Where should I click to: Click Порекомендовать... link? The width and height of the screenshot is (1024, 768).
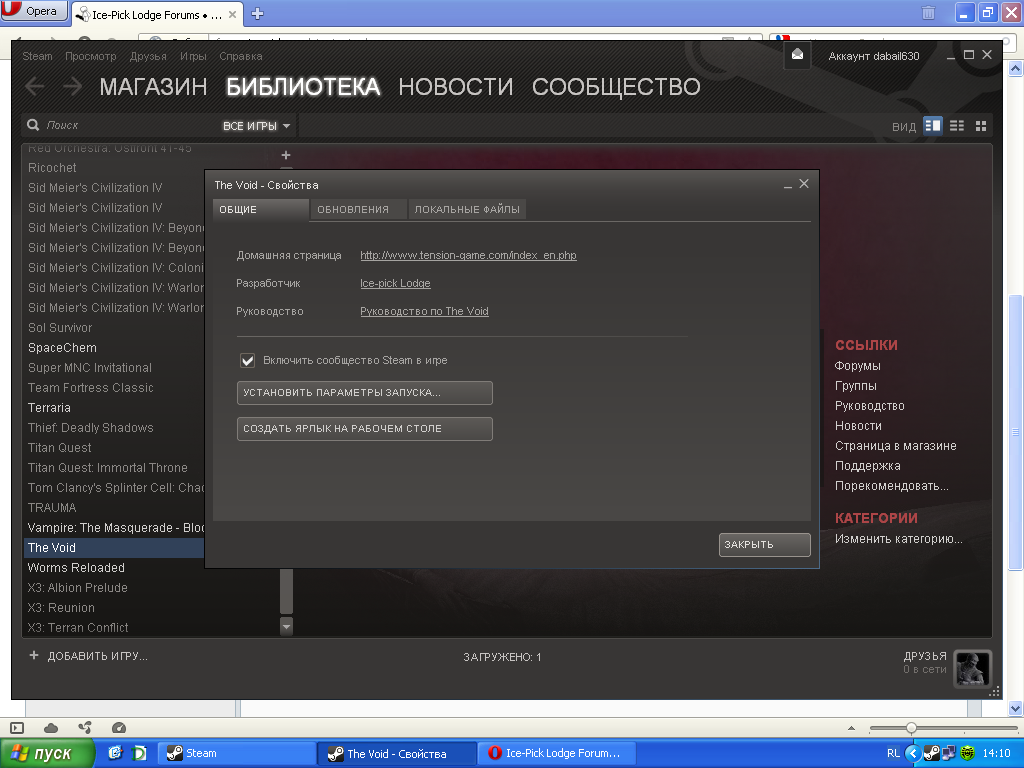point(891,486)
